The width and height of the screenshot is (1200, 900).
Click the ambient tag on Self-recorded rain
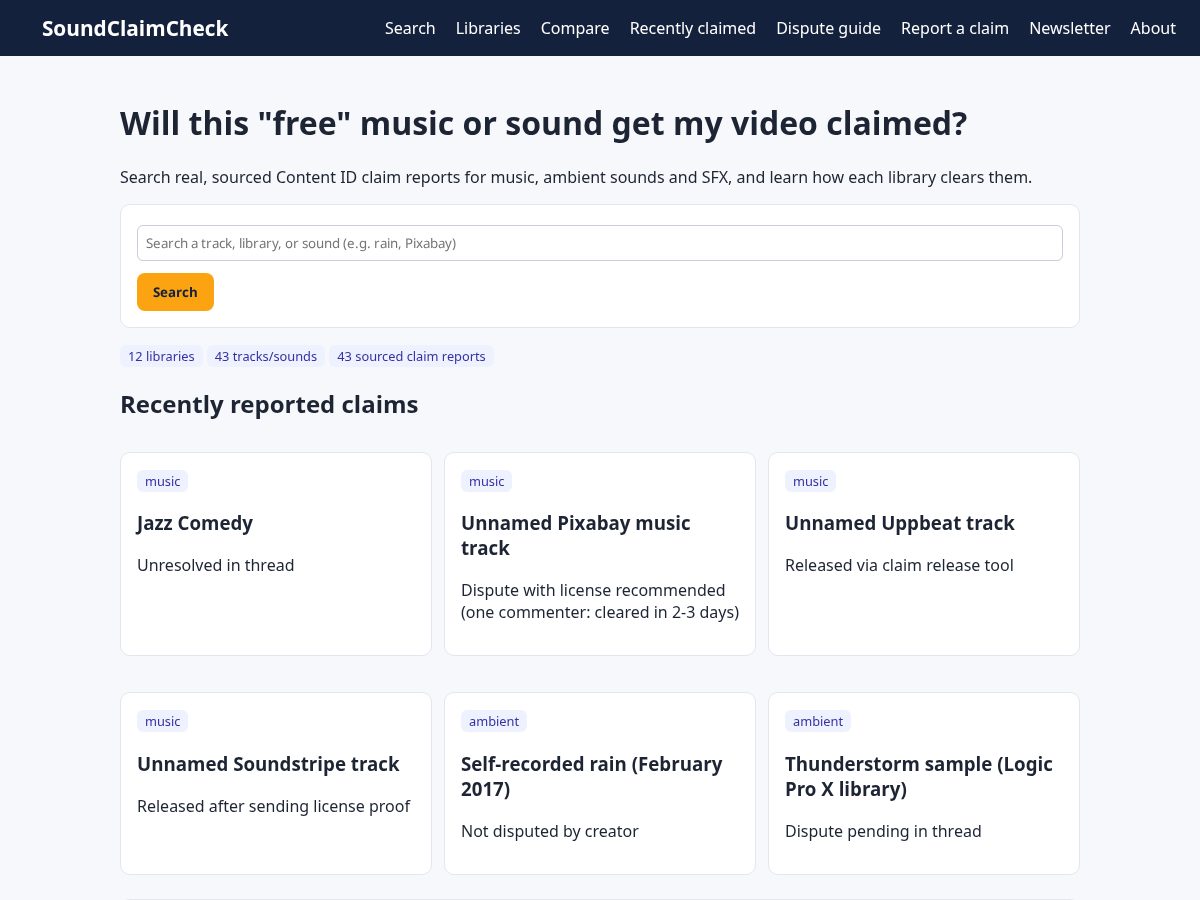494,721
